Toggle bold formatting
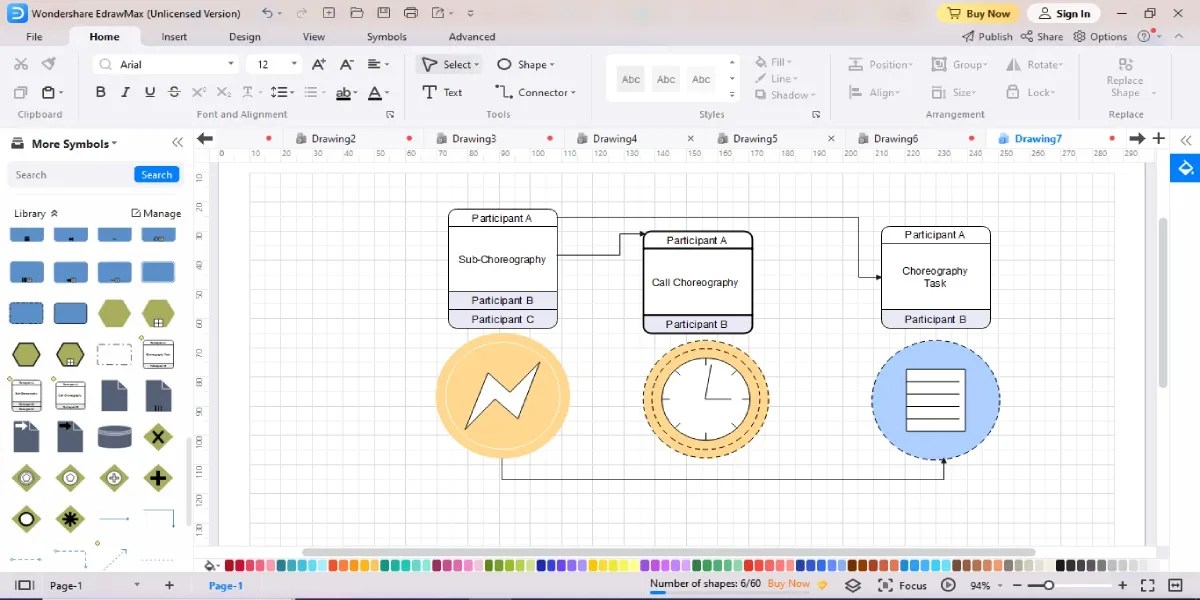1200x600 pixels. [99, 91]
